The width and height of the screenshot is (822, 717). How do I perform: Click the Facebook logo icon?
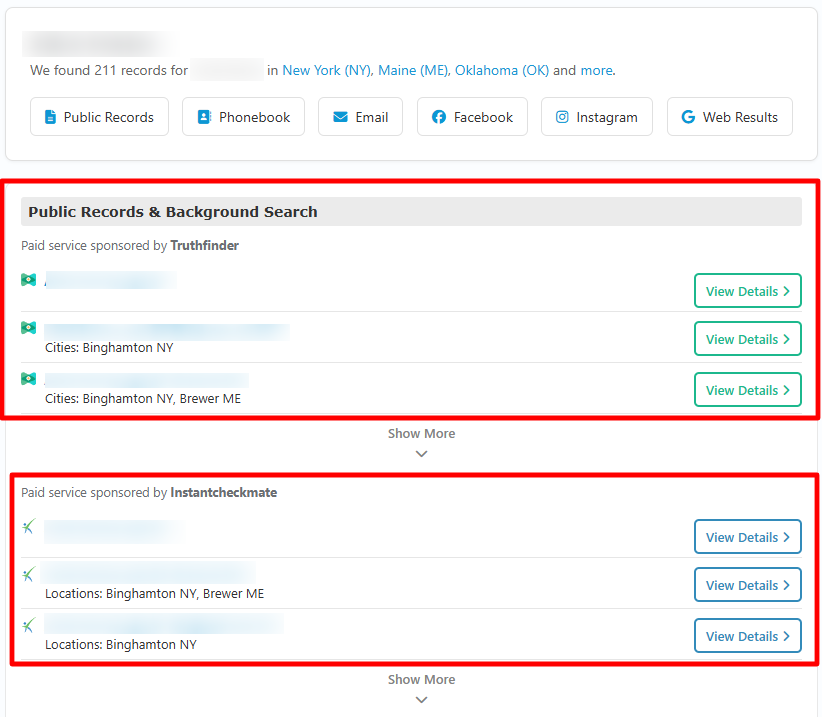click(x=439, y=117)
